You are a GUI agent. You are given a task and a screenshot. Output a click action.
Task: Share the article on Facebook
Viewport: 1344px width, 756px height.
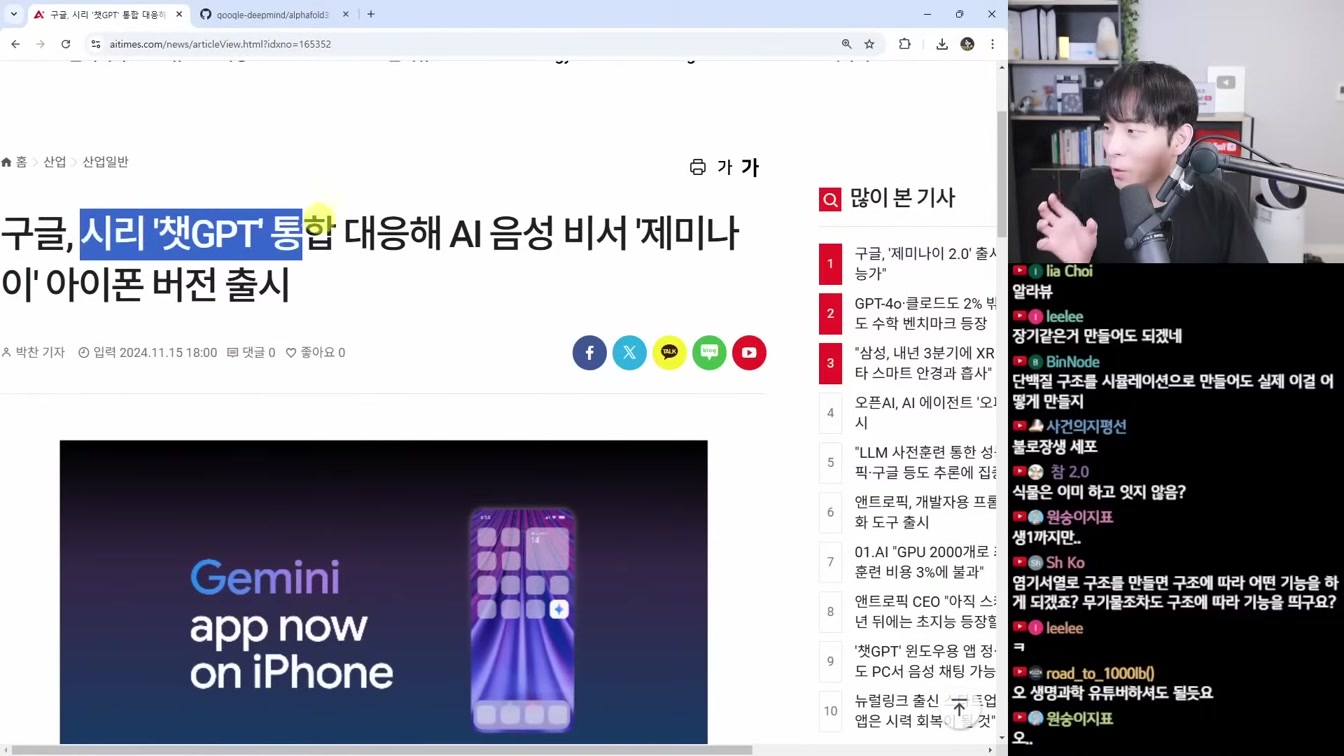[x=590, y=353]
